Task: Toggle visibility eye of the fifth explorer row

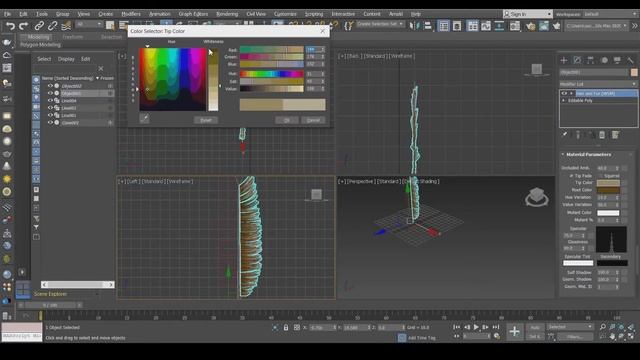Action: (x=50, y=116)
